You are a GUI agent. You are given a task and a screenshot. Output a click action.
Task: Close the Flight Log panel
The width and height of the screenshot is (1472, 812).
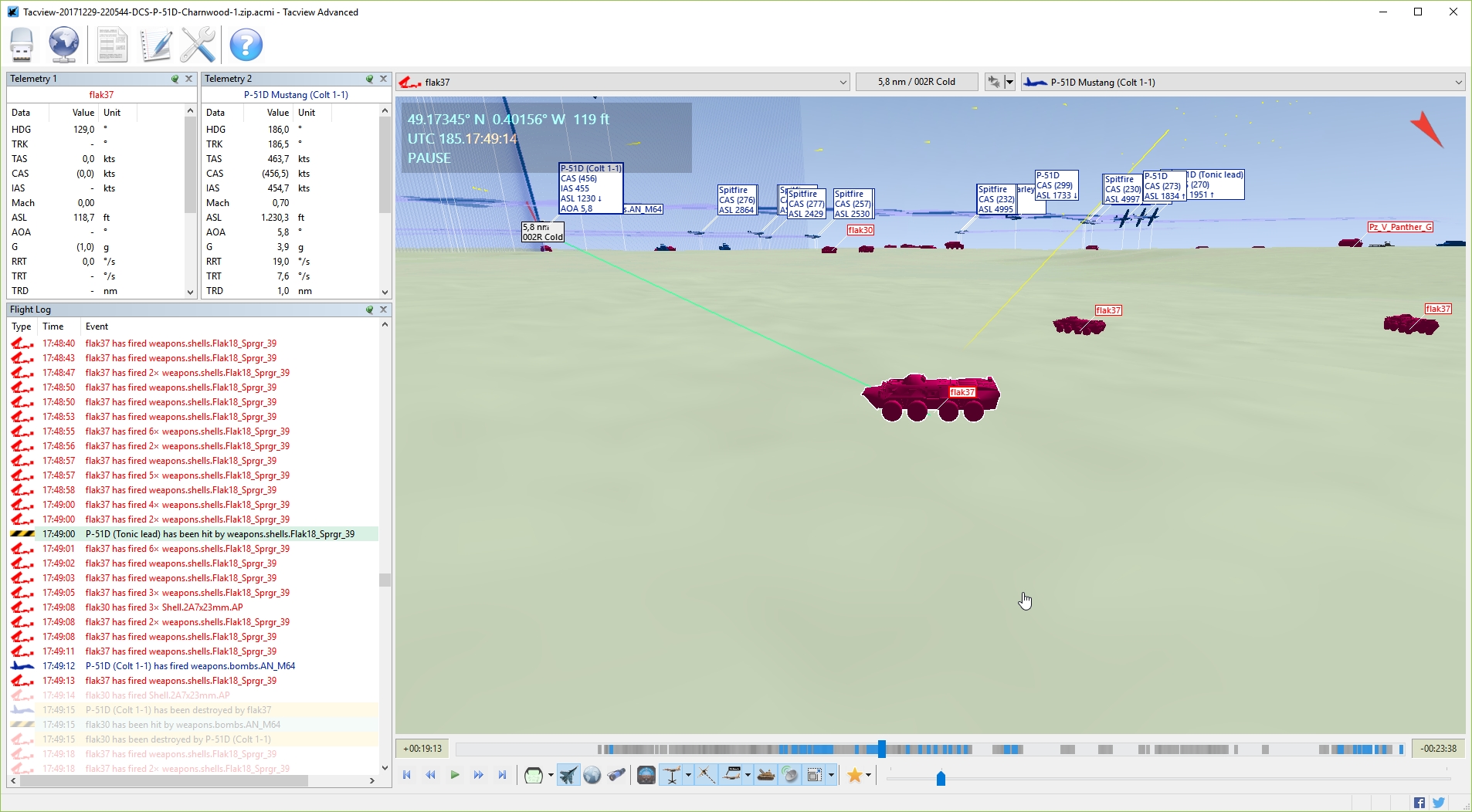tap(383, 310)
